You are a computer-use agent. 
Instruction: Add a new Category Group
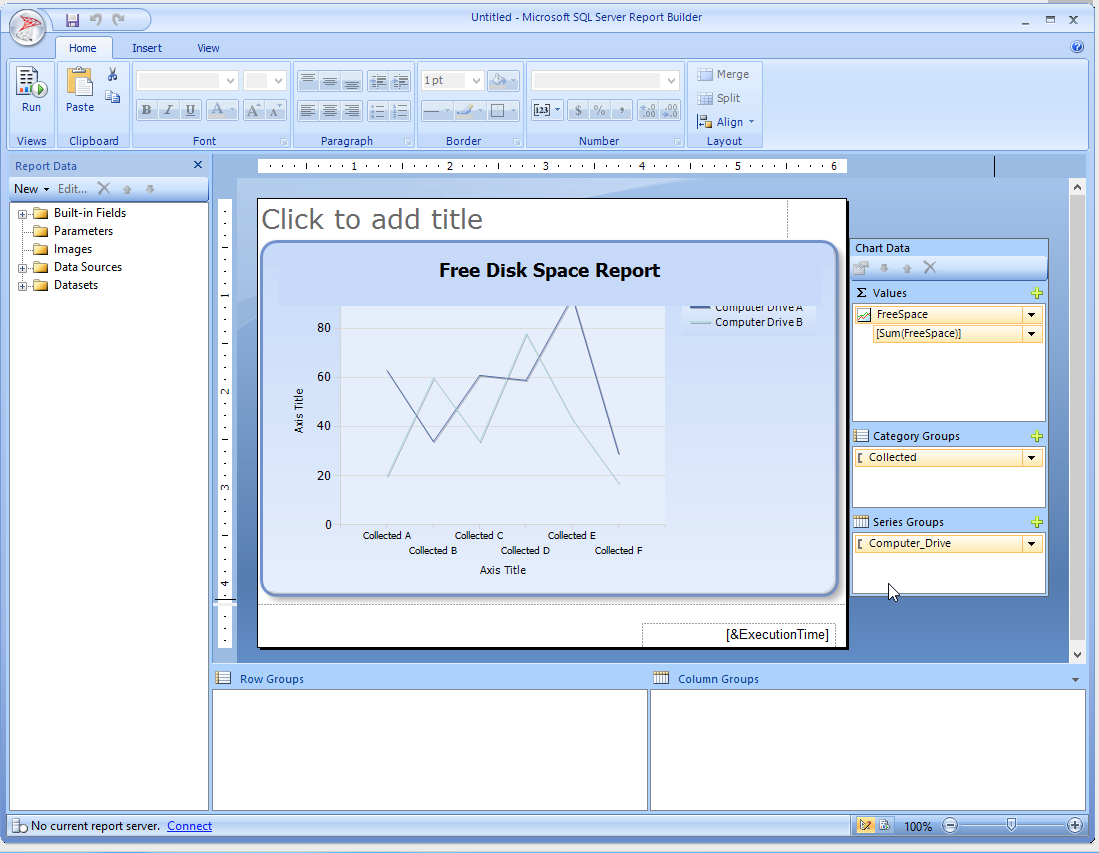click(x=1037, y=436)
